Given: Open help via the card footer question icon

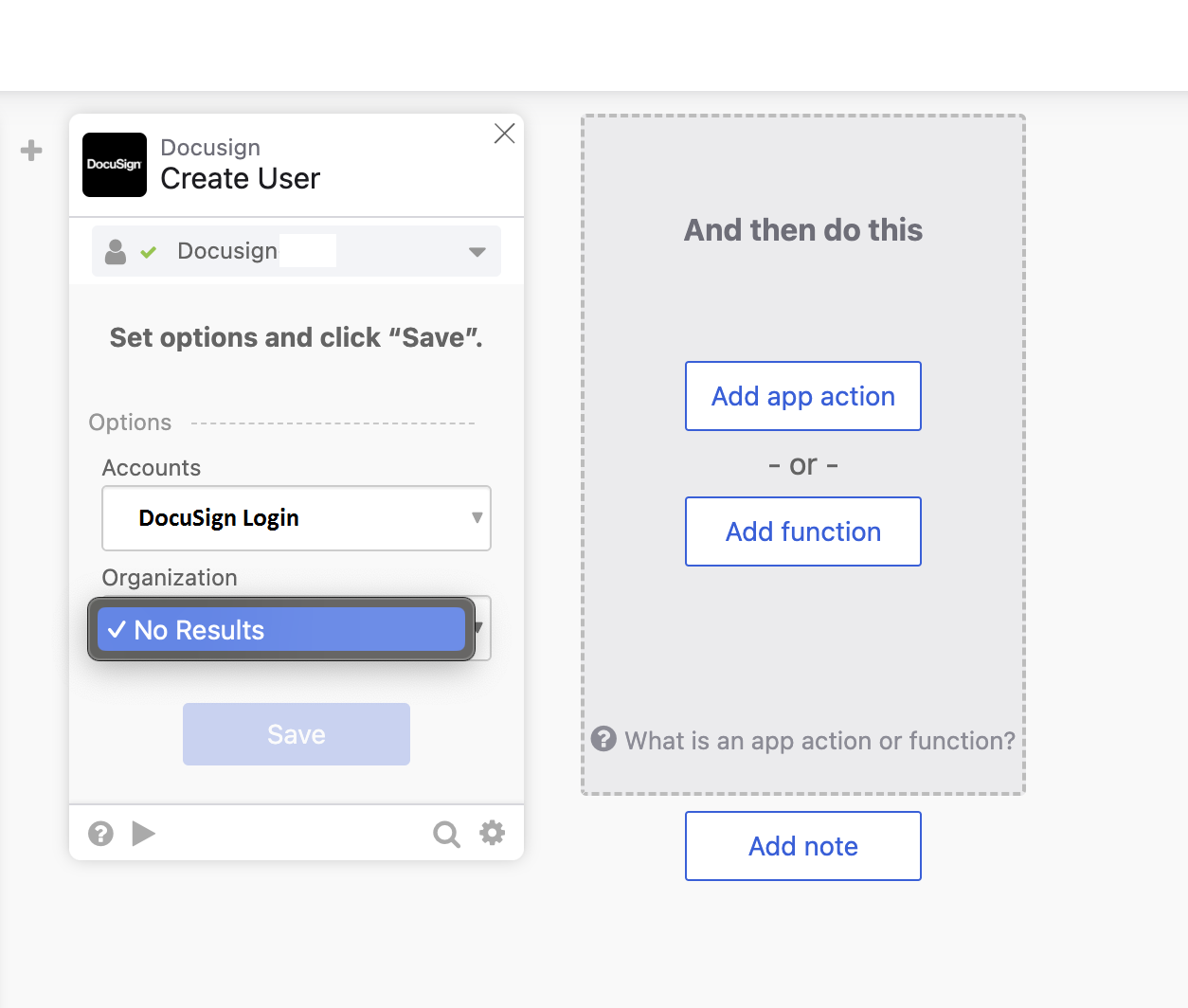Looking at the screenshot, I should click(100, 834).
